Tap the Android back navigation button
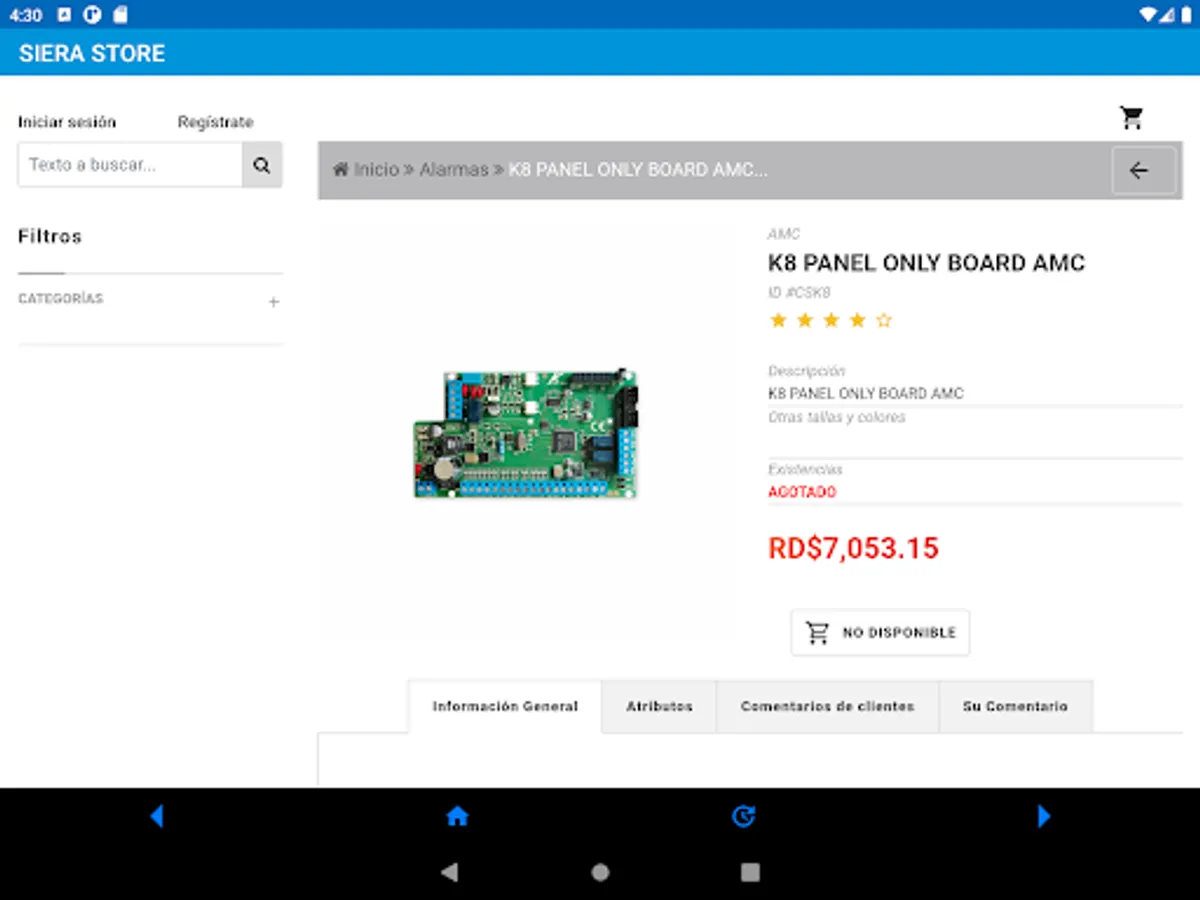The height and width of the screenshot is (900, 1200). pyautogui.click(x=450, y=872)
